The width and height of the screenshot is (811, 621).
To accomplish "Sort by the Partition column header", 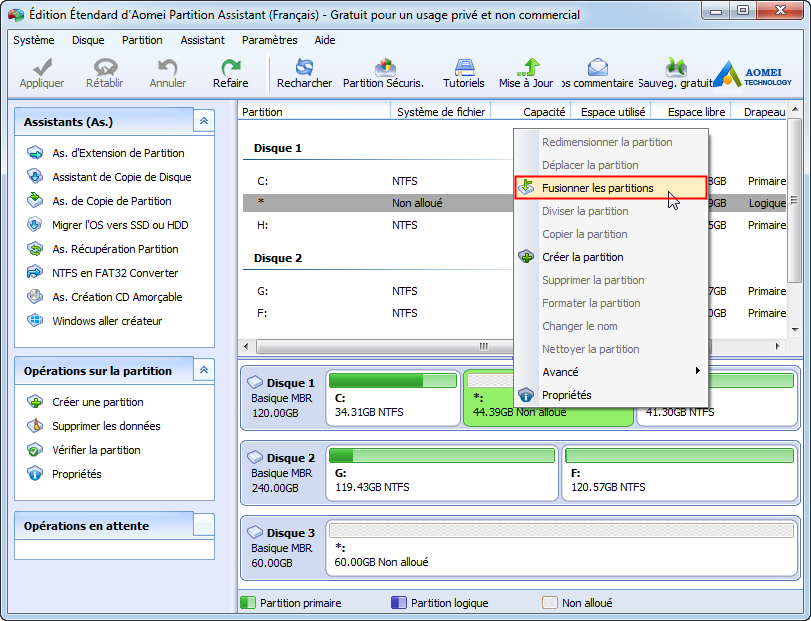I will tap(314, 112).
